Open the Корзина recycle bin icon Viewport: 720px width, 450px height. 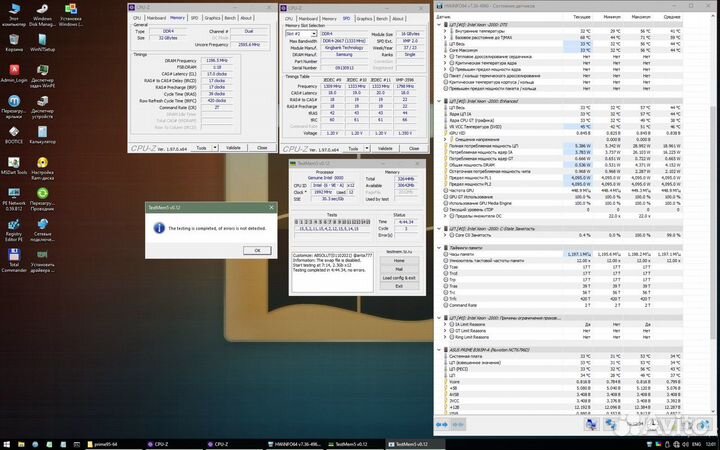(x=14, y=42)
